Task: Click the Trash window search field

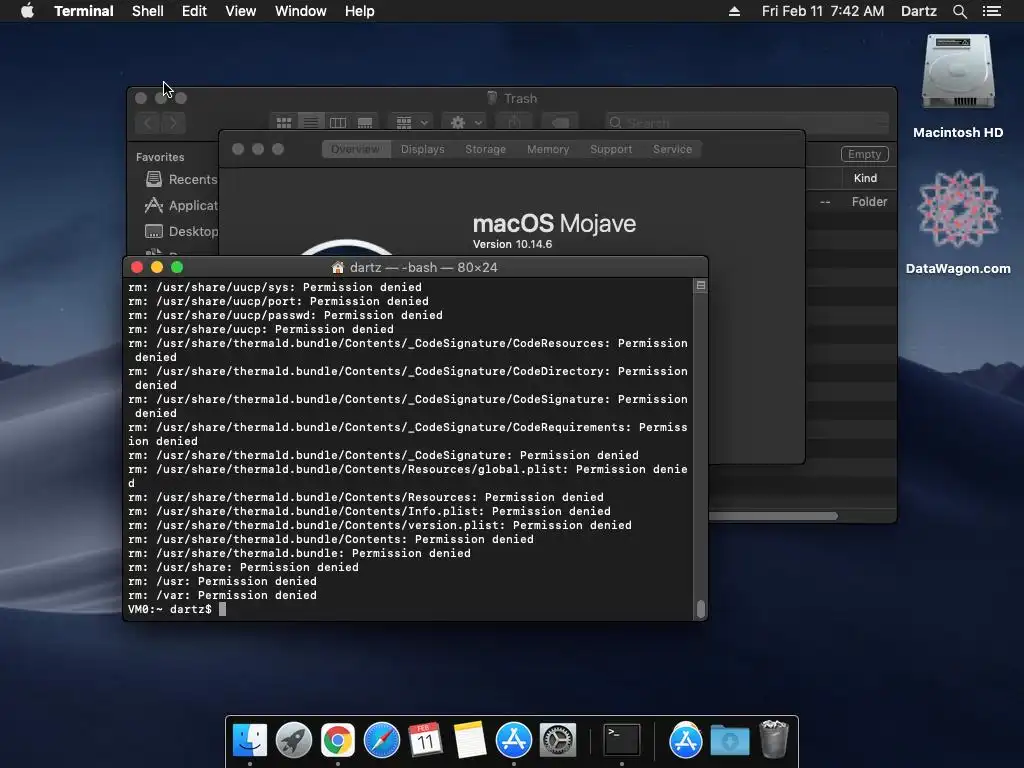Action: (x=746, y=123)
